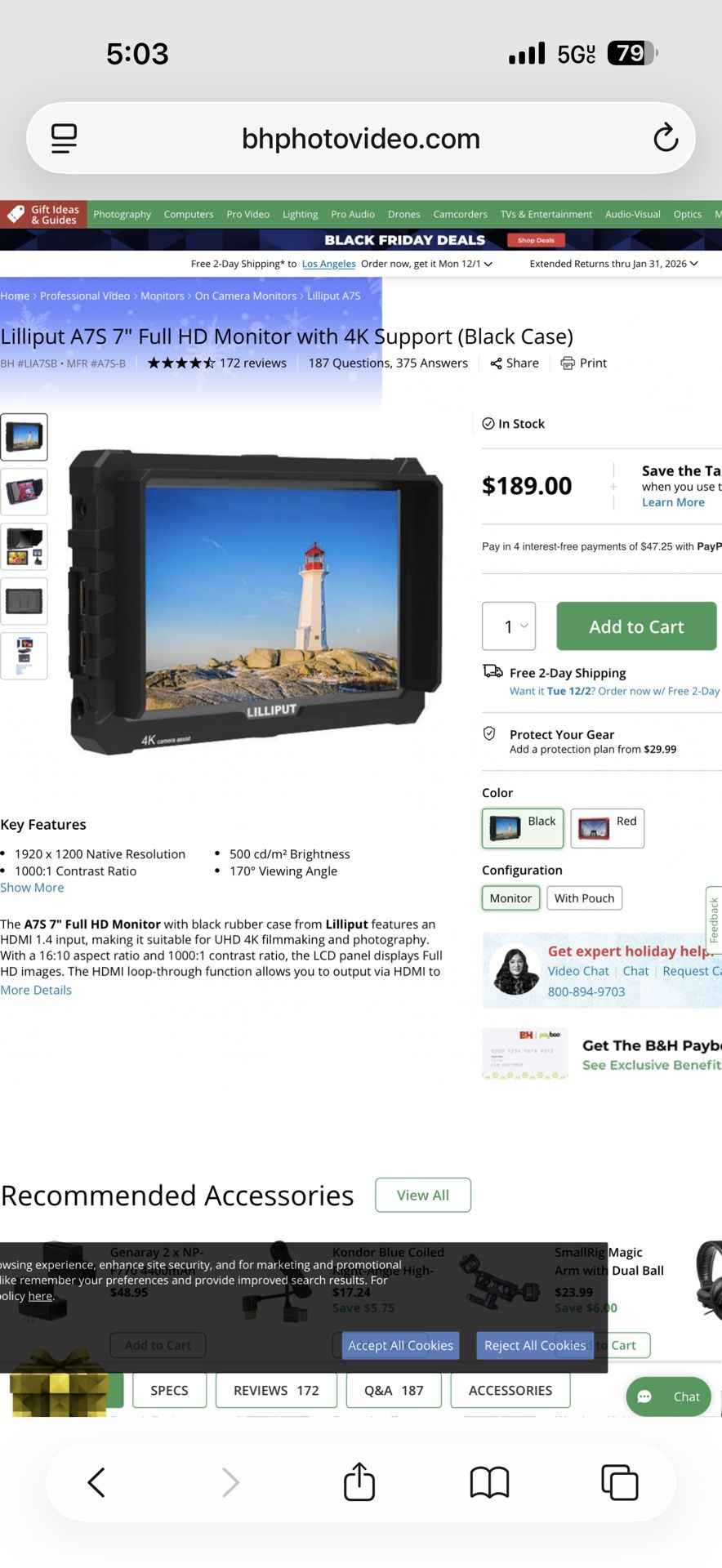Click the Show More link under Key Features
The width and height of the screenshot is (722, 1568).
[x=32, y=887]
